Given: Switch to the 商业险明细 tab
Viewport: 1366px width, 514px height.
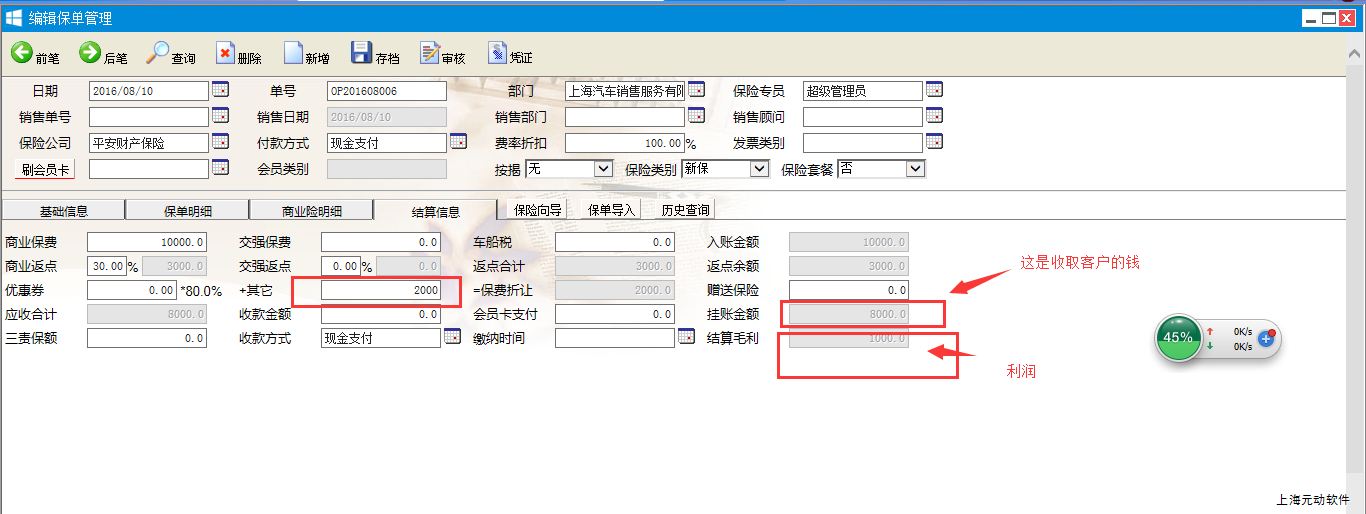Looking at the screenshot, I should [311, 211].
